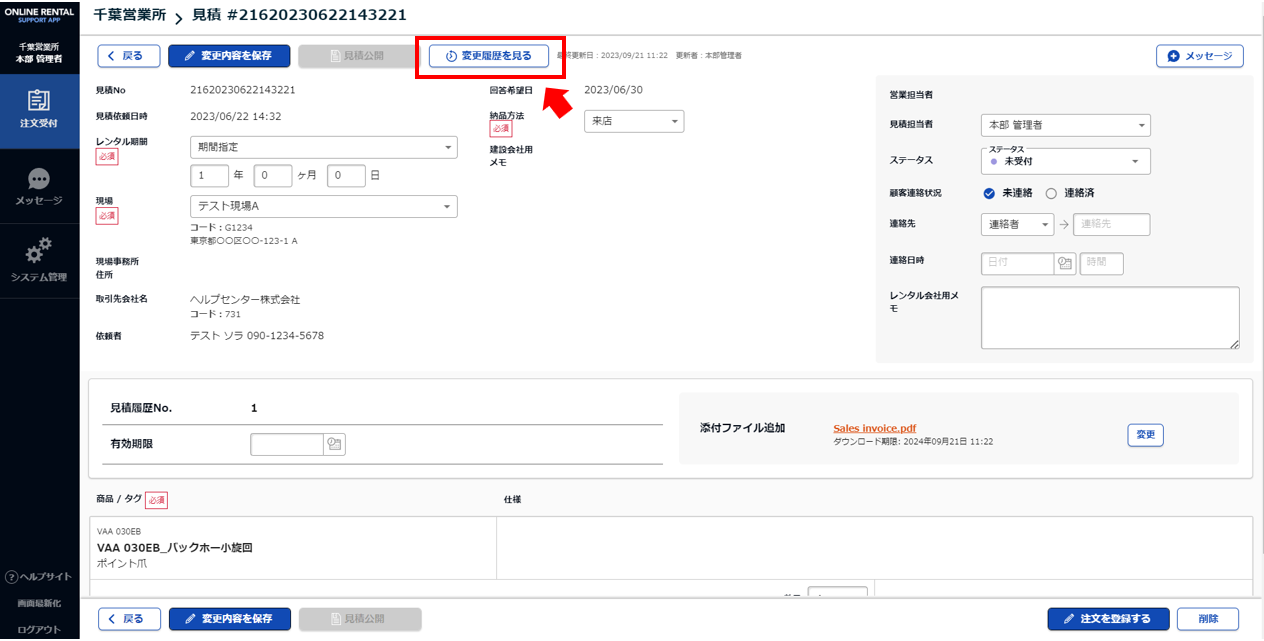Open 注文受付 from the sidebar

[x=39, y=109]
